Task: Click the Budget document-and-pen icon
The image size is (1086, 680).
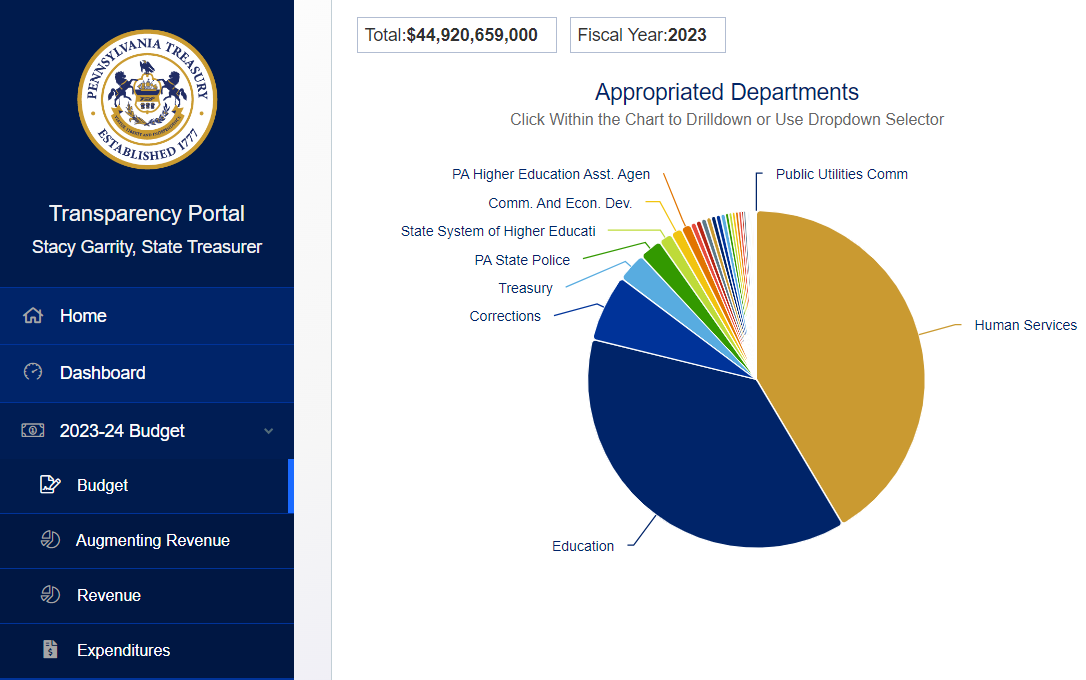Action: pos(50,484)
